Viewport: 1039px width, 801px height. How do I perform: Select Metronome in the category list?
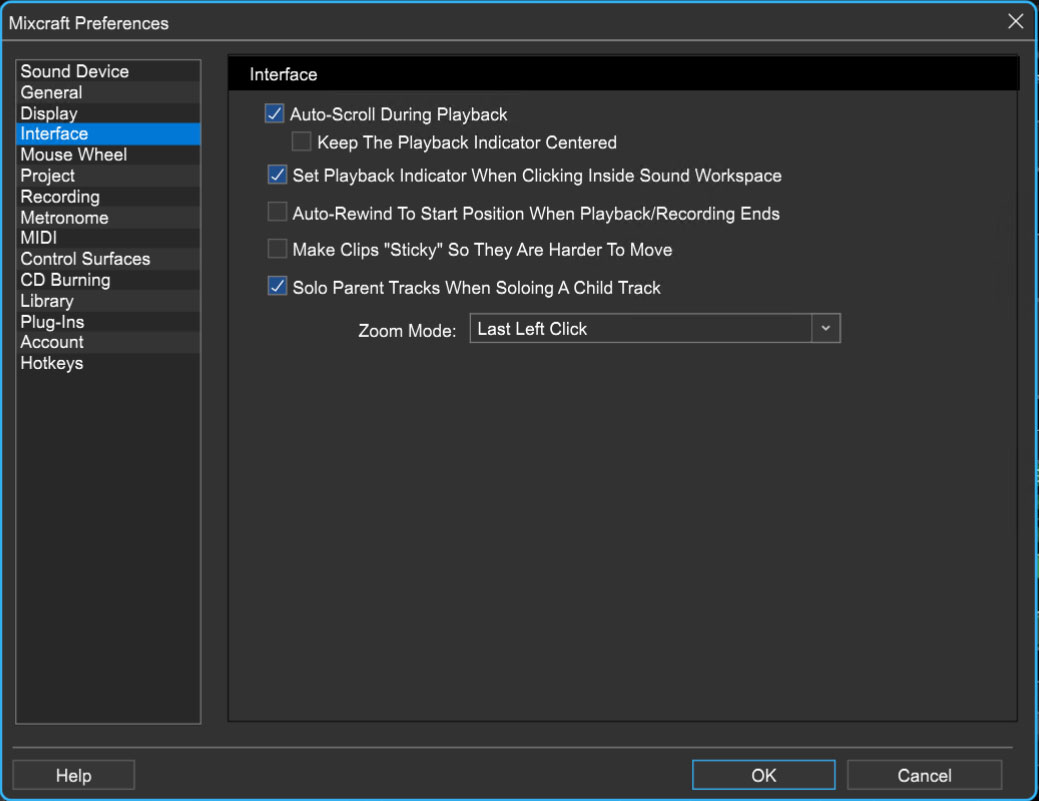coord(108,217)
